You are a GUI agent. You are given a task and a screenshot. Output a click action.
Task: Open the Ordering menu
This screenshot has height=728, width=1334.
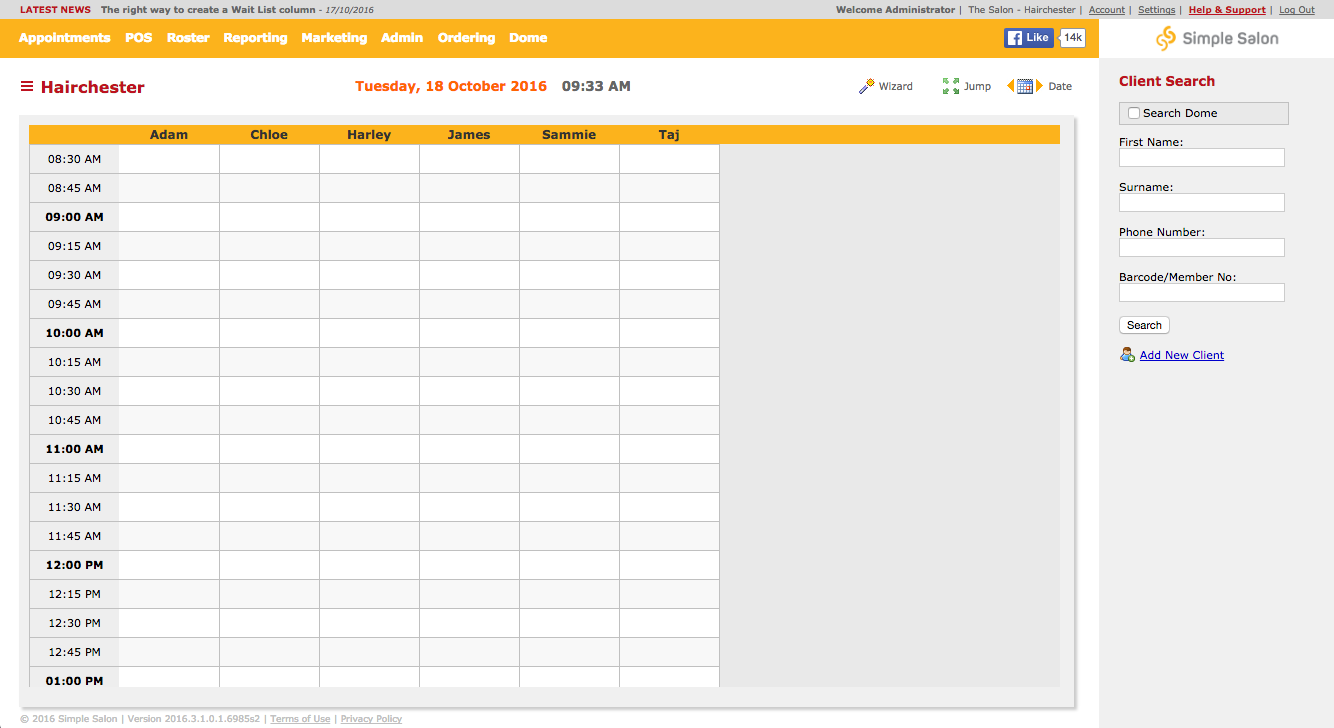click(x=466, y=38)
